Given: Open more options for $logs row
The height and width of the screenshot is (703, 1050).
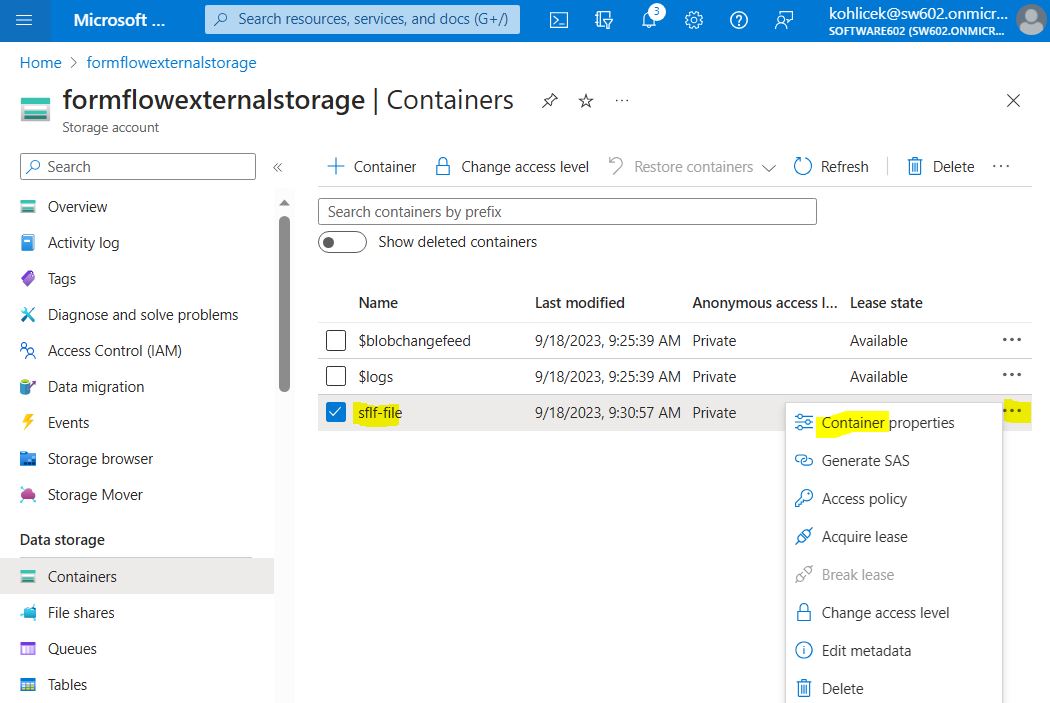Looking at the screenshot, I should [1012, 376].
